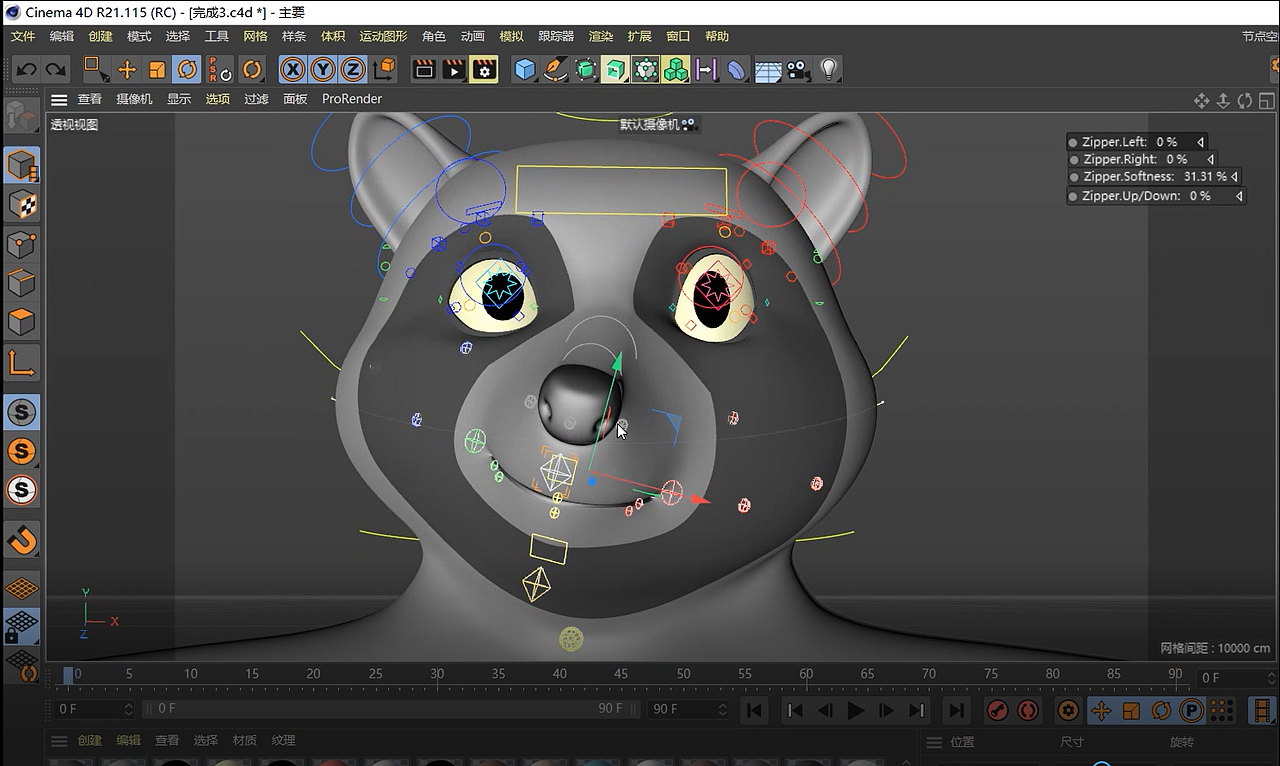Toggle Z axis lock
This screenshot has width=1280, height=766.
[x=352, y=69]
